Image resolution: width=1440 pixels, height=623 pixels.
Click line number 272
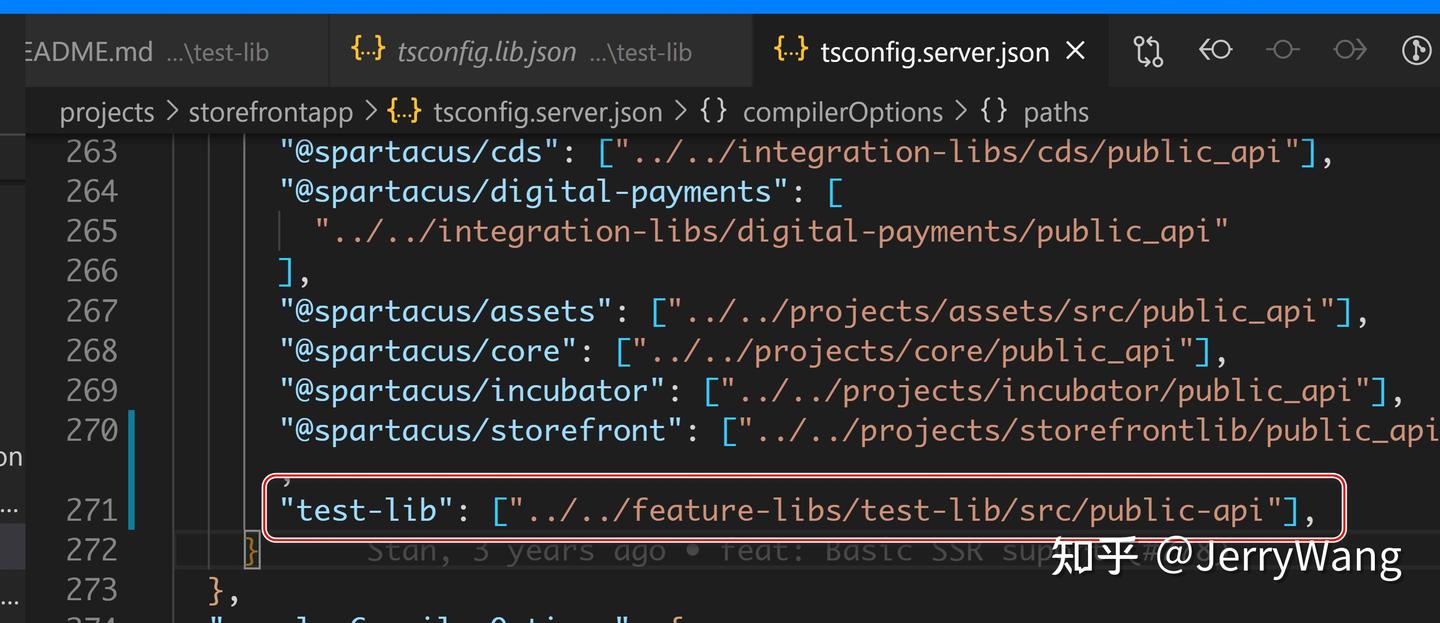coord(92,550)
